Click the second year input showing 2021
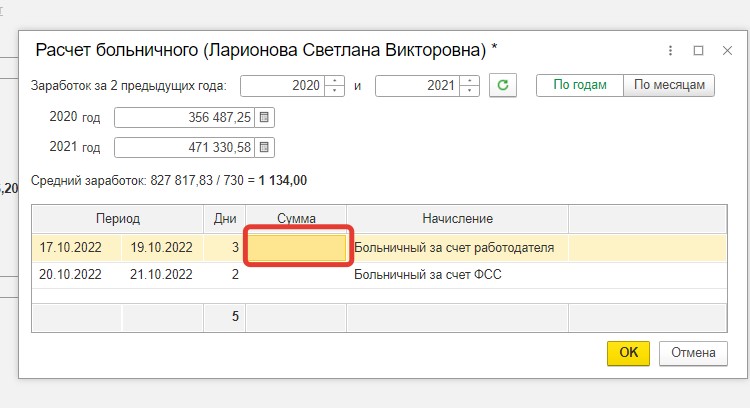The width and height of the screenshot is (750, 408). (x=418, y=86)
